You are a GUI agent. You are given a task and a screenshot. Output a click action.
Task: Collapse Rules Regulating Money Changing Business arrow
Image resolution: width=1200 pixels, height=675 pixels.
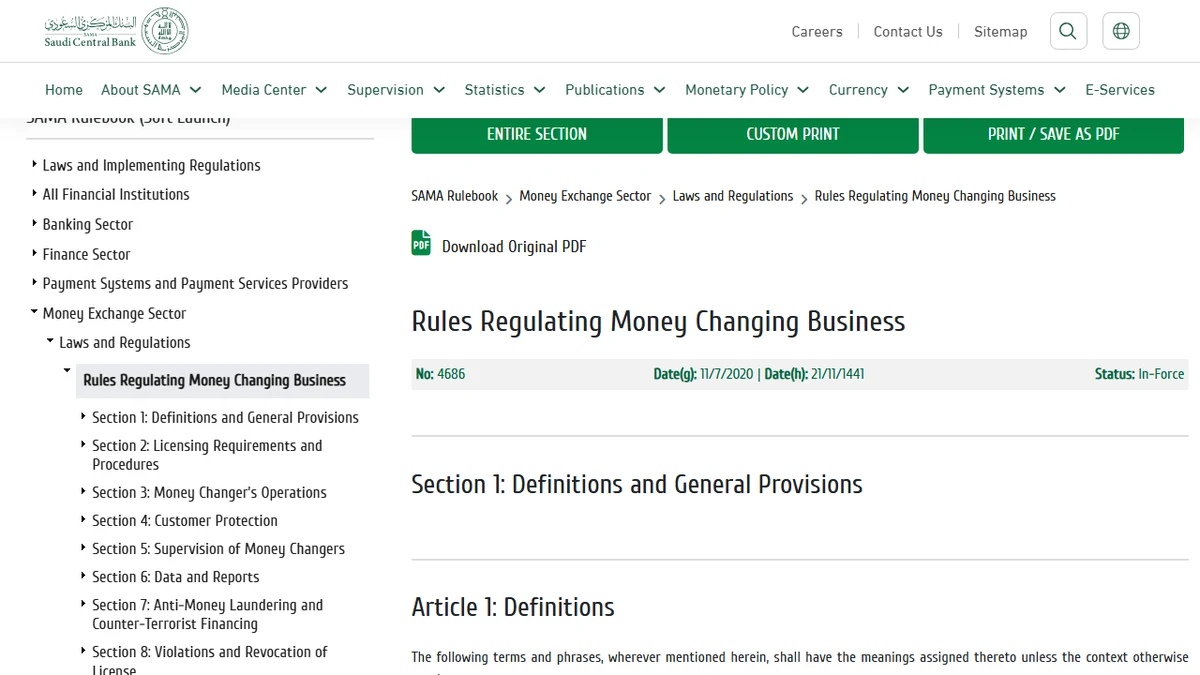pyautogui.click(x=68, y=370)
